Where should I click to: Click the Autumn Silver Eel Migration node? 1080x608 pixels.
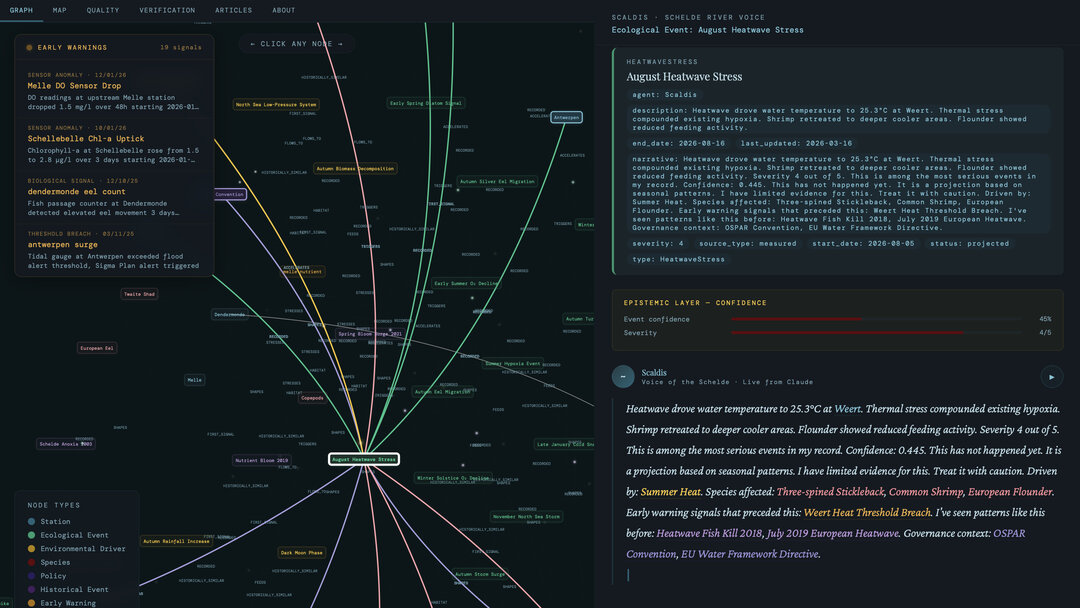click(x=497, y=182)
